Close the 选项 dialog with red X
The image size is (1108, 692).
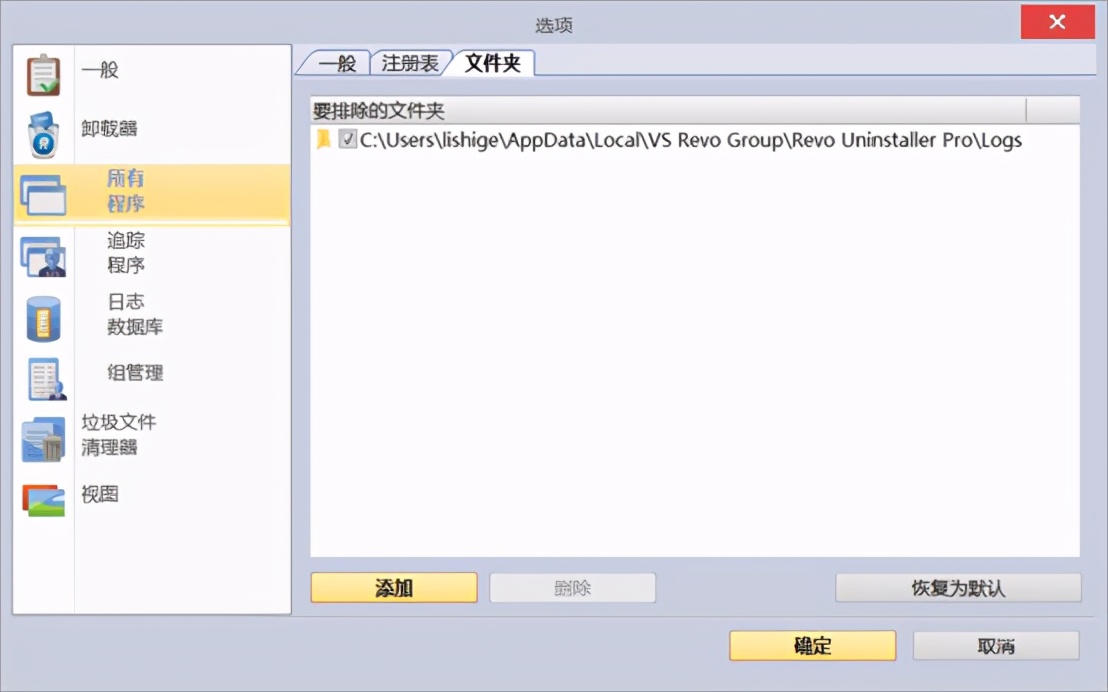(1057, 22)
